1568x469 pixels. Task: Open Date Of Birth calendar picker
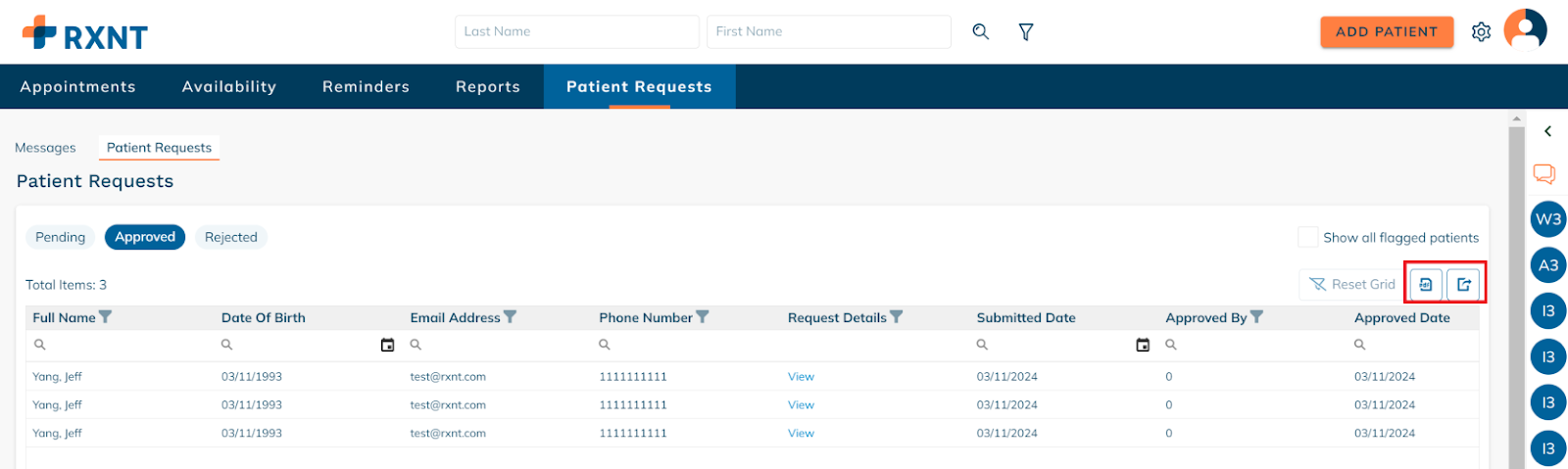point(387,345)
